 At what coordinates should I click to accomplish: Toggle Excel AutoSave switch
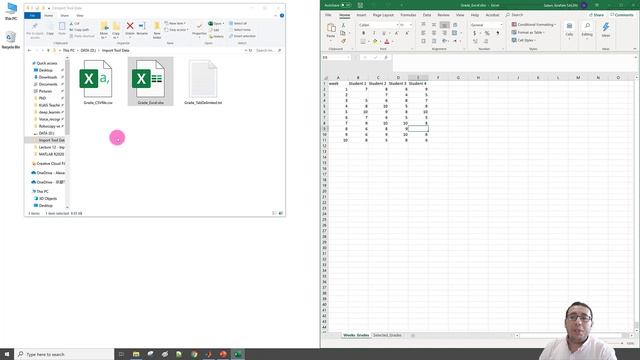(346, 5)
